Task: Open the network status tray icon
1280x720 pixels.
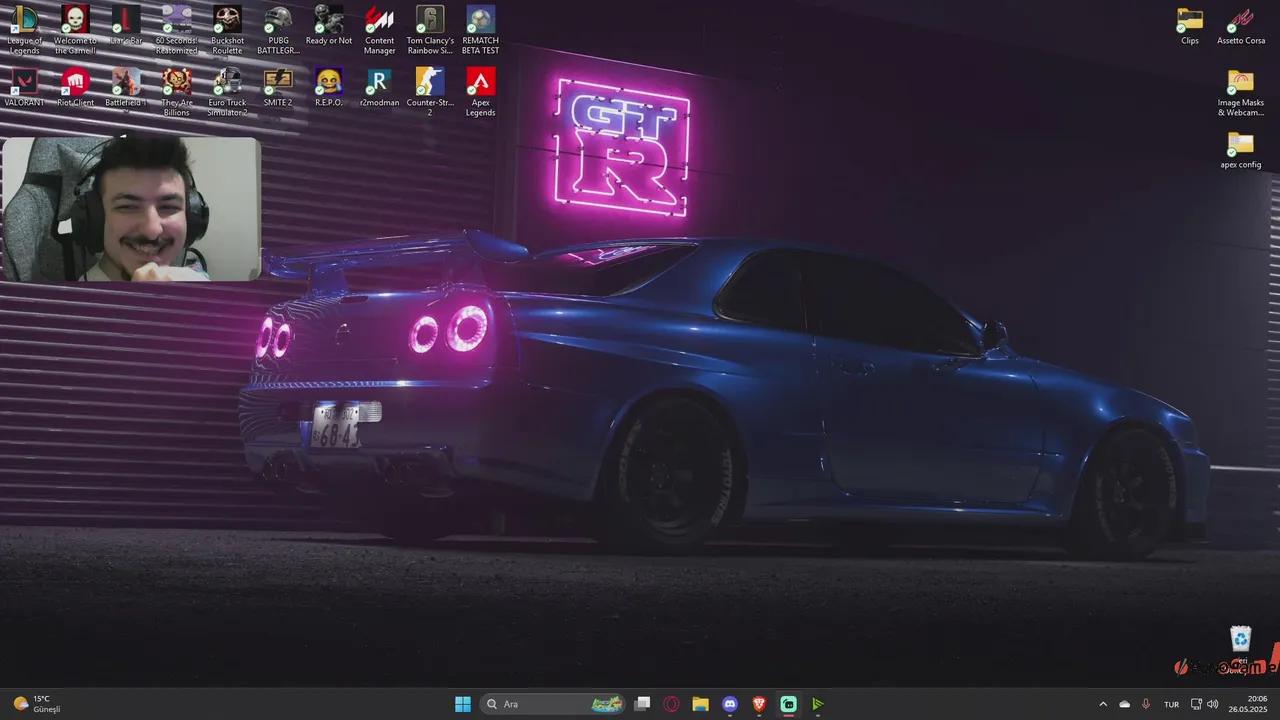Action: click(x=1196, y=704)
